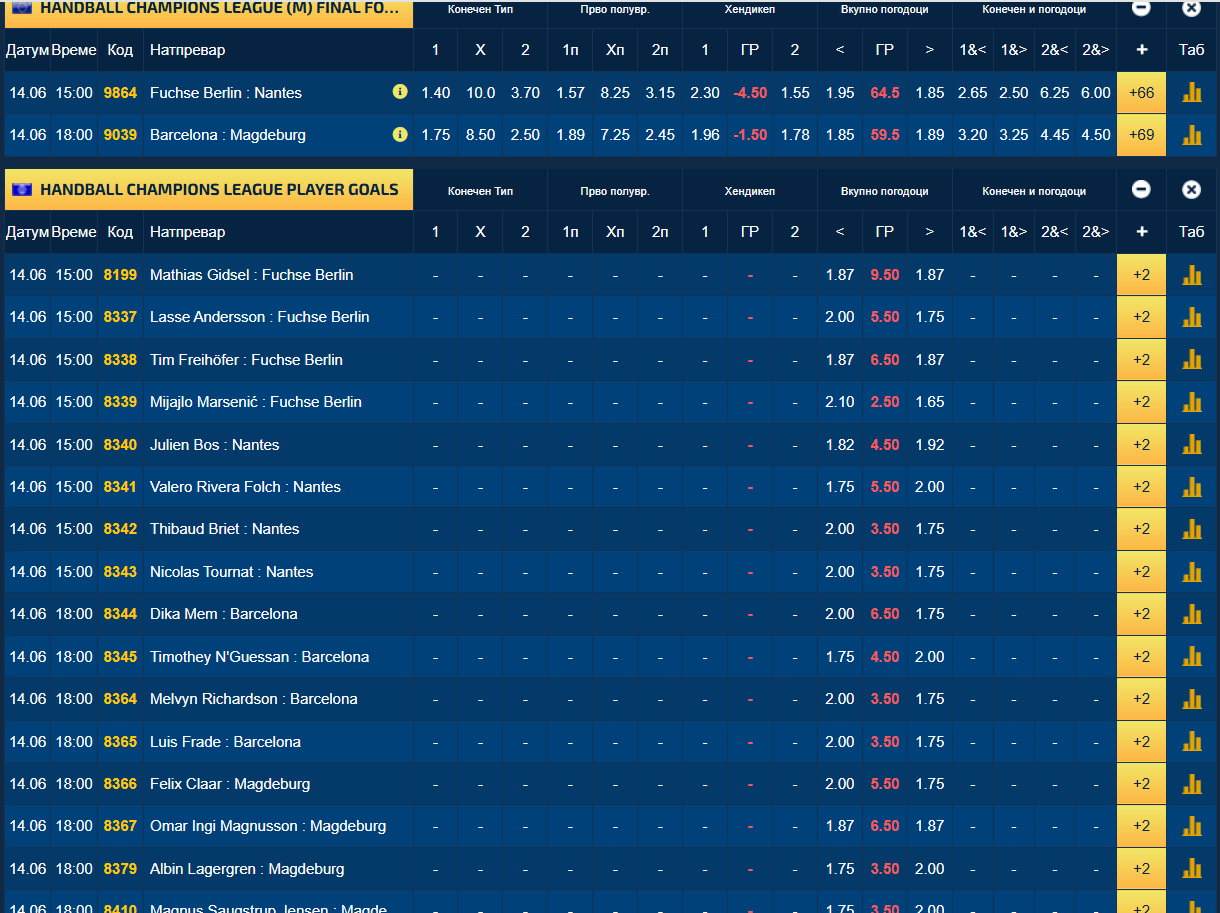This screenshot has width=1220, height=913.
Task: Collapse the Handball Champions League Player Goals section
Action: coord(1141,189)
